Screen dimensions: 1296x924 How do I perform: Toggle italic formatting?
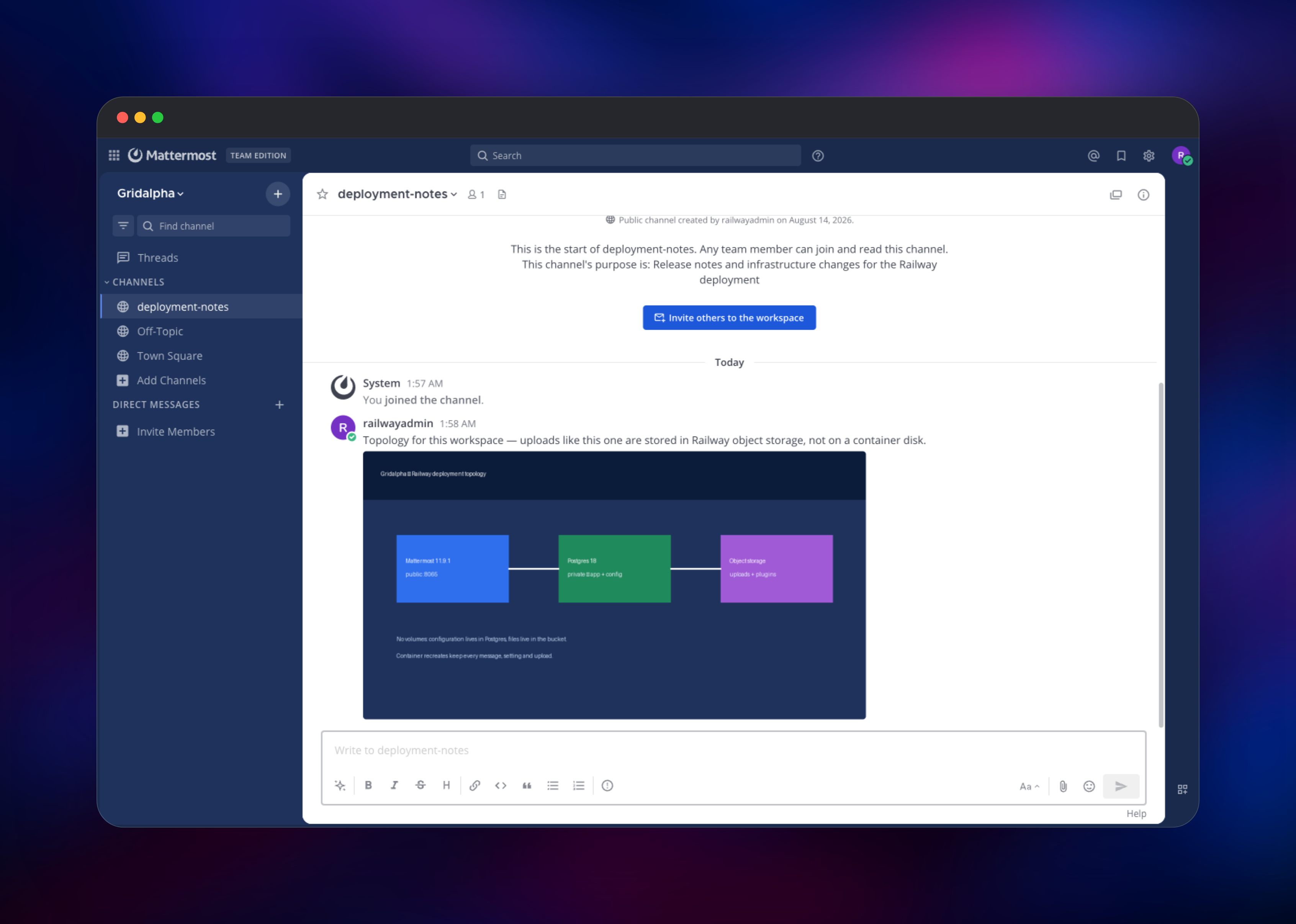(394, 786)
